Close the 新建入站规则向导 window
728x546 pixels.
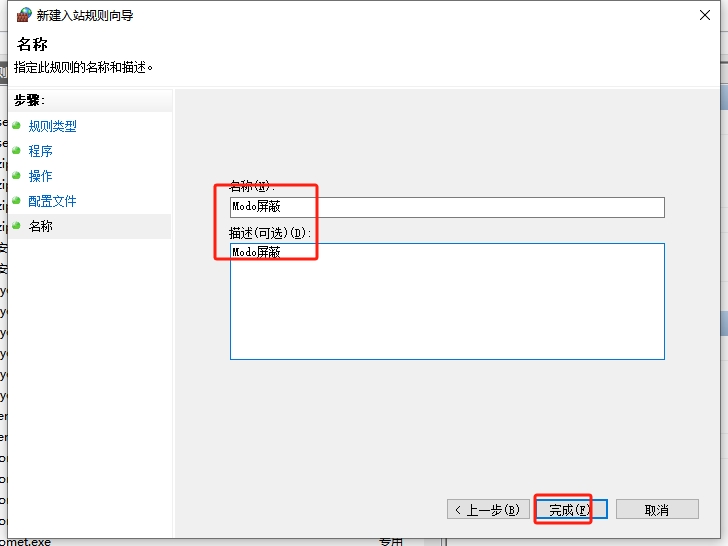705,15
